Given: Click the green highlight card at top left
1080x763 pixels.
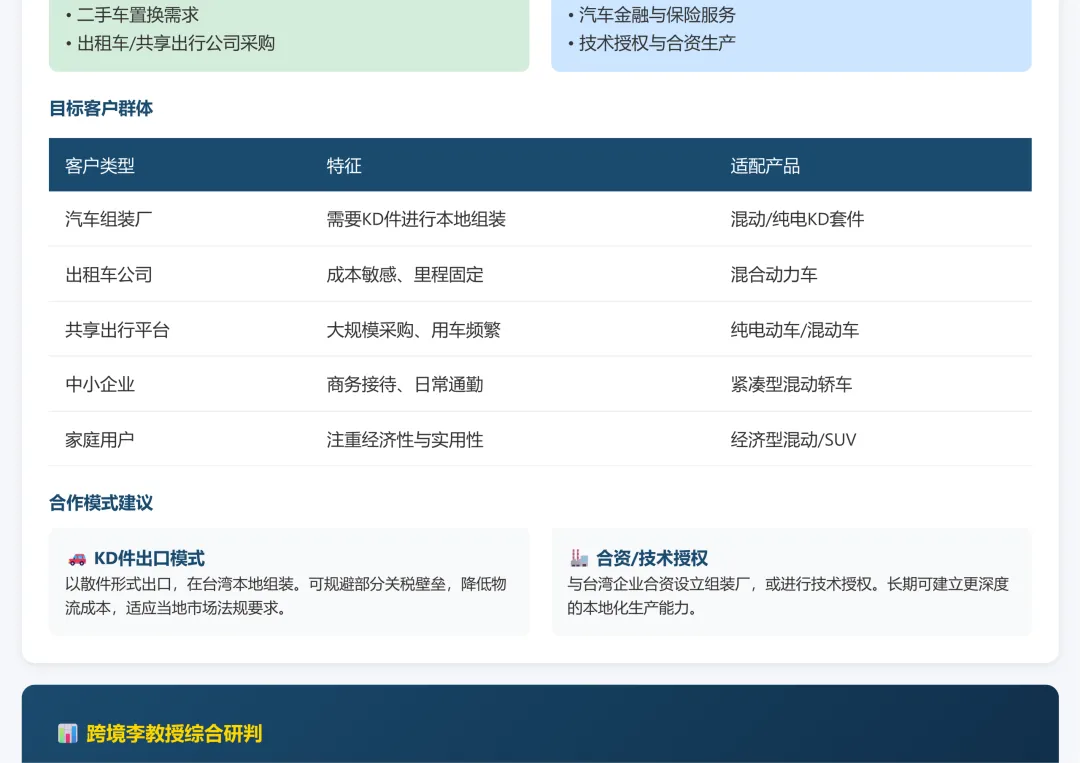Looking at the screenshot, I should coord(289,30).
